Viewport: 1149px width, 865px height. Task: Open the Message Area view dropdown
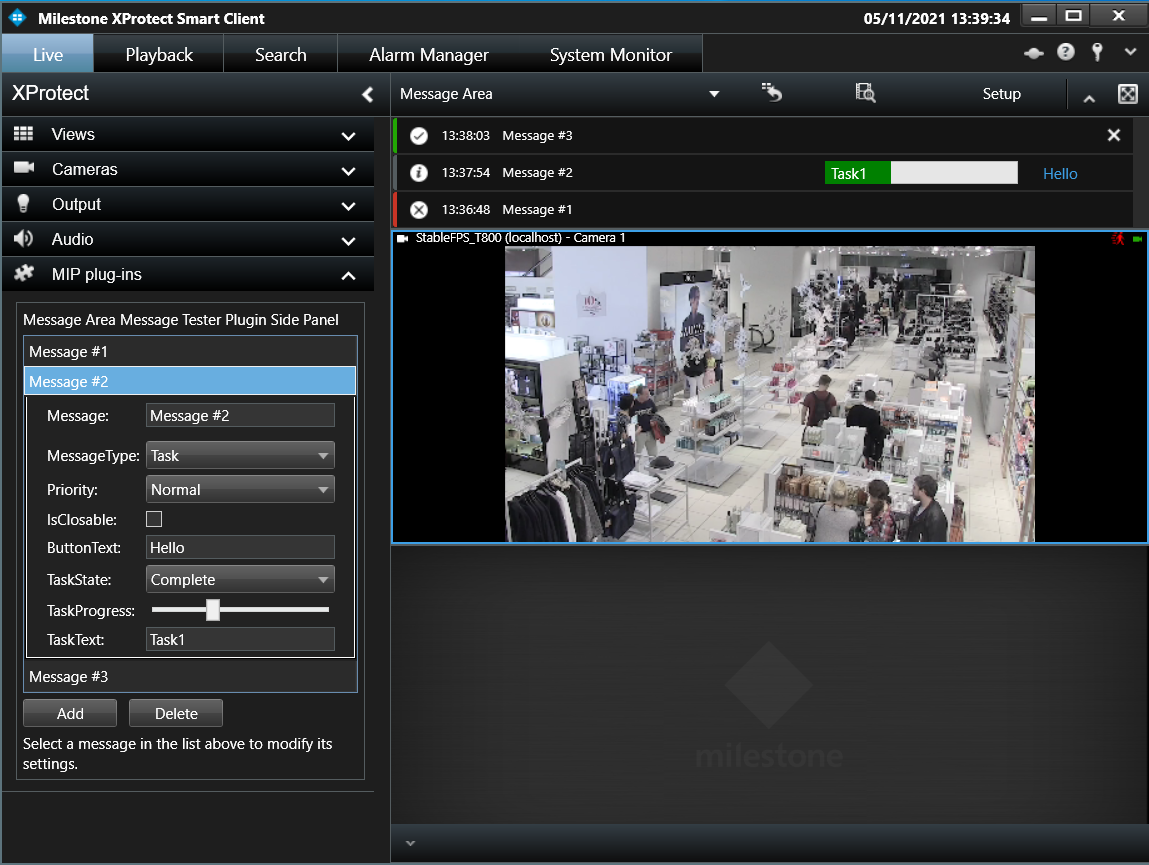[714, 94]
